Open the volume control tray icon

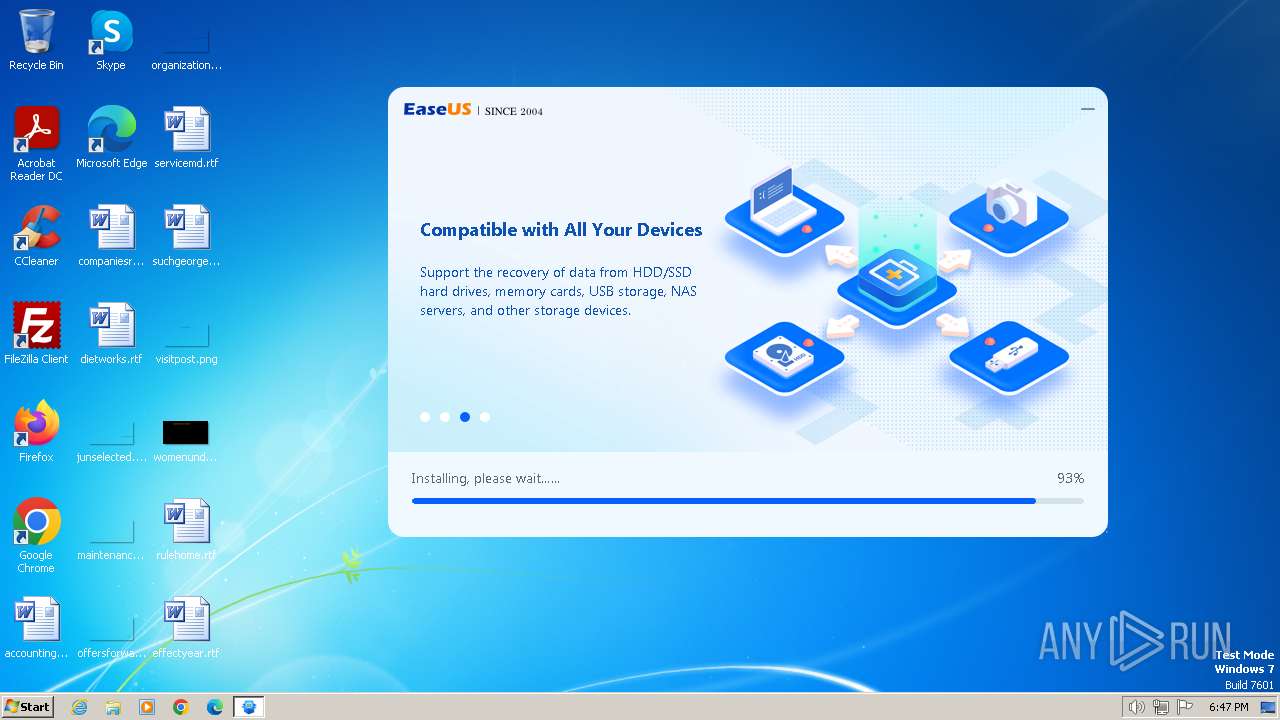[x=1136, y=707]
